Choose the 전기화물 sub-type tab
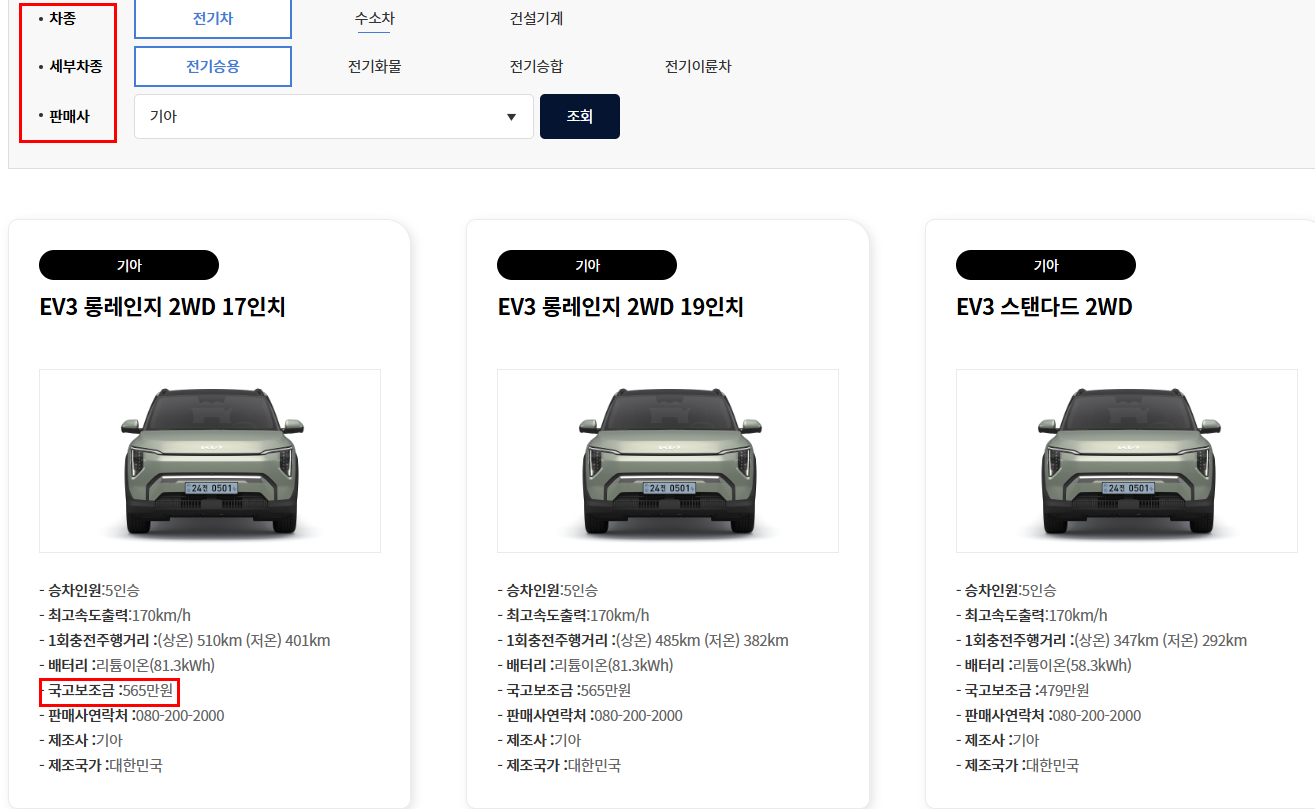1315x809 pixels. click(x=374, y=67)
